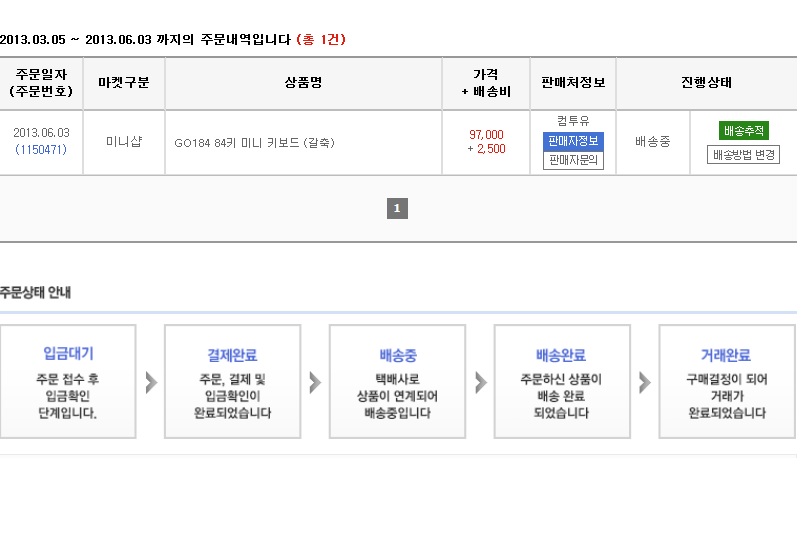Select product name GO184 84키 미니 키보드 (갈축)
The image size is (808, 551).
pos(255,143)
